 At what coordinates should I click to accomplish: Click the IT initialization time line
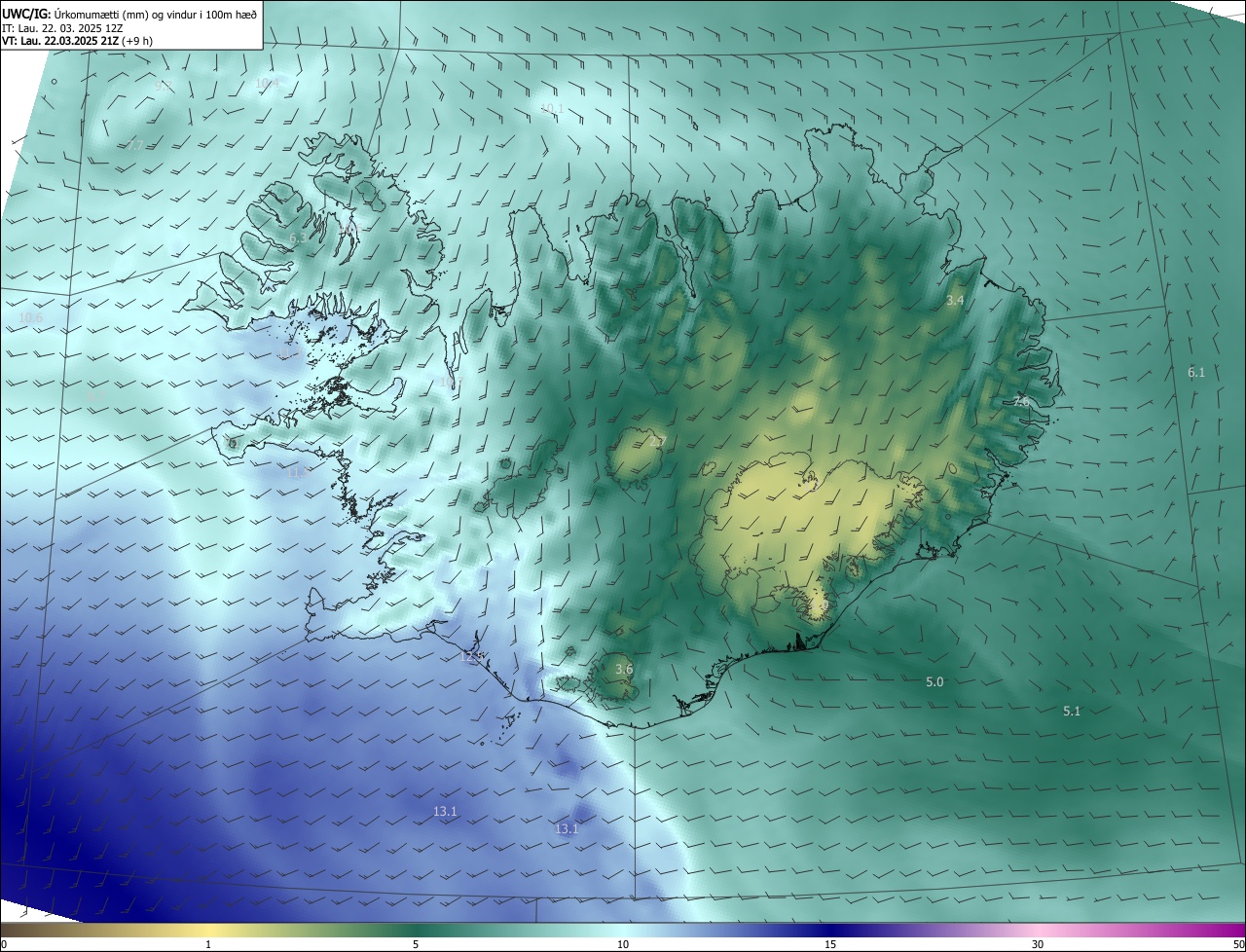(61, 27)
